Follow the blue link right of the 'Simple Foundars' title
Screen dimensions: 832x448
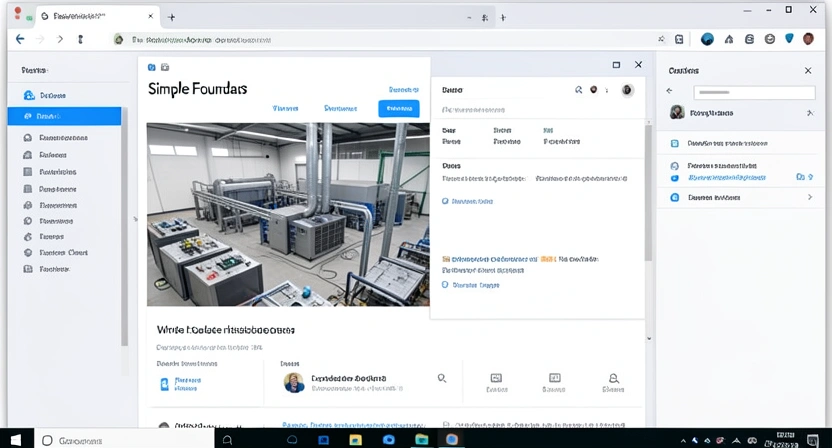[x=403, y=90]
